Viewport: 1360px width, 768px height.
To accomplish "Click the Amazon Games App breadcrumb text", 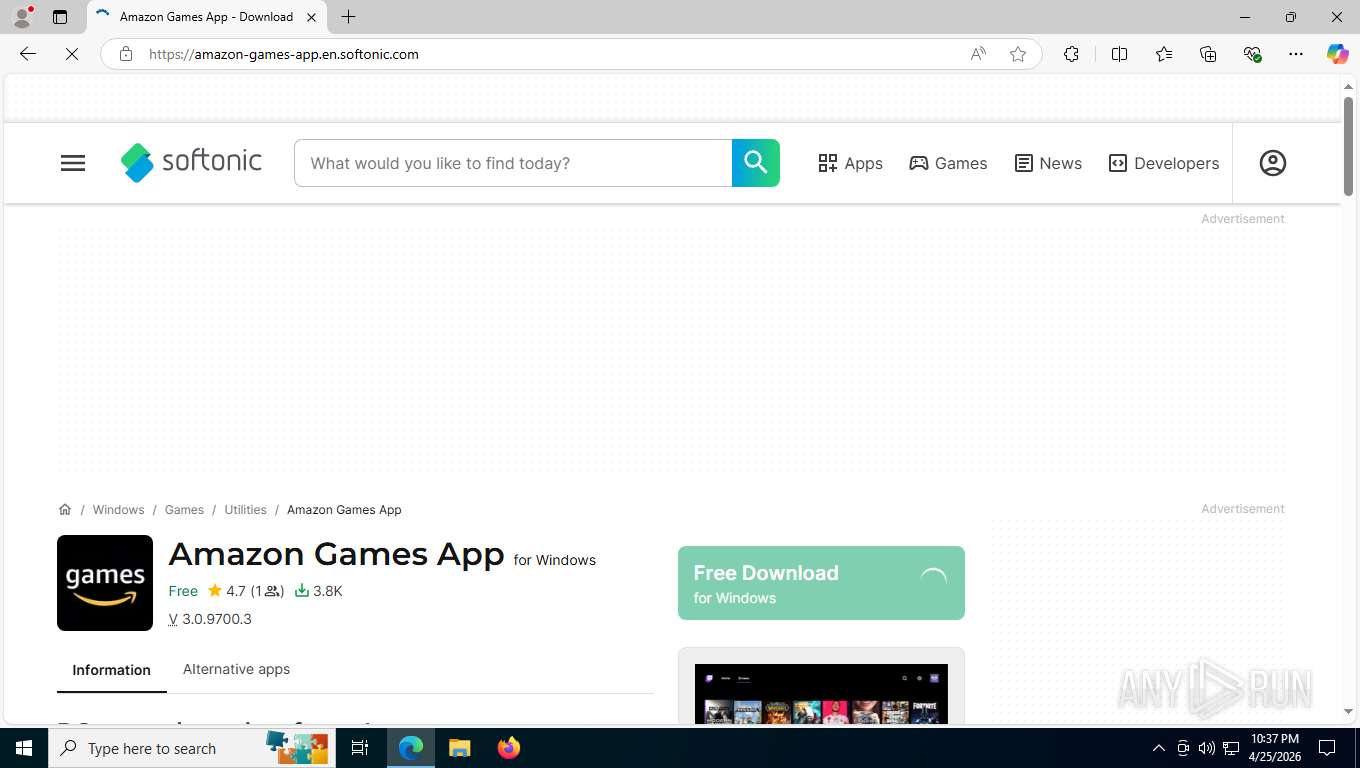I will 344,509.
